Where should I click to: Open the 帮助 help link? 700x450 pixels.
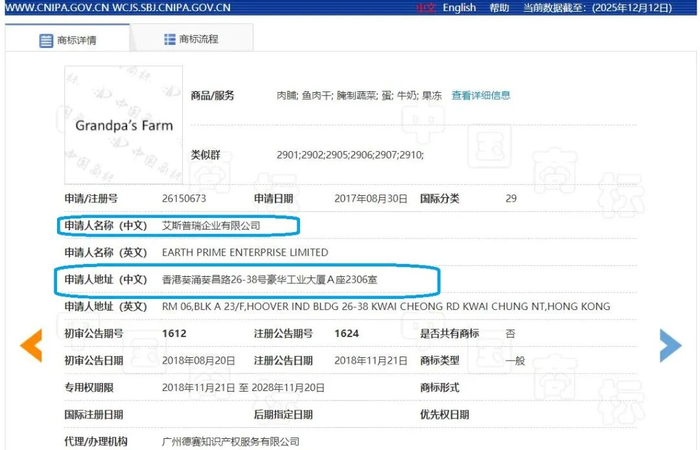pyautogui.click(x=499, y=8)
